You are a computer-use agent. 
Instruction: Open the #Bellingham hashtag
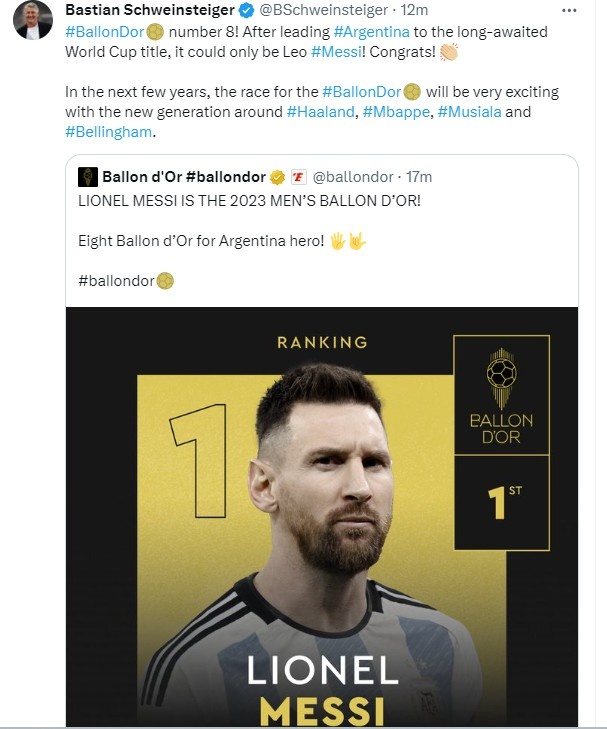pyautogui.click(x=108, y=132)
